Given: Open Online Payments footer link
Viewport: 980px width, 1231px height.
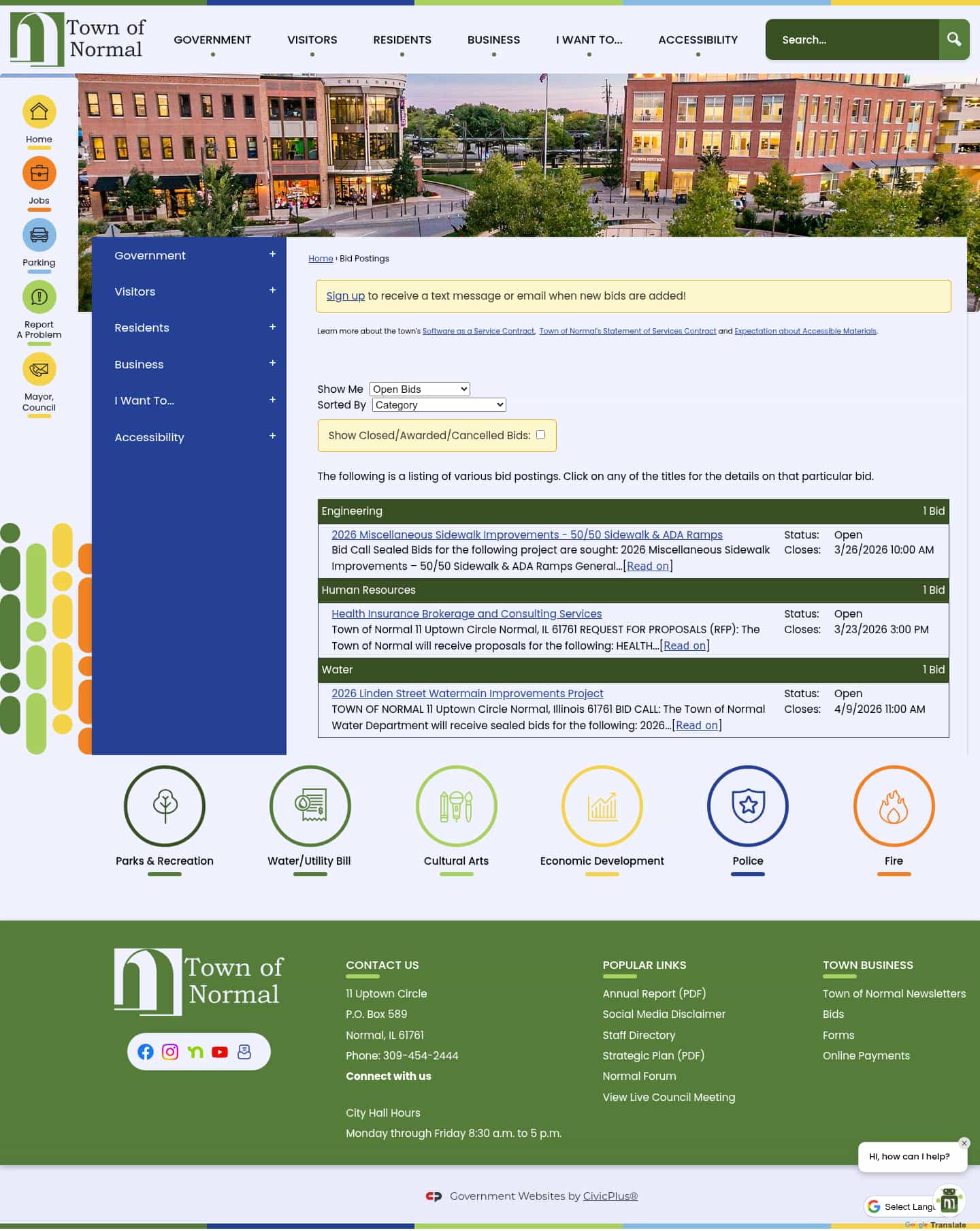Looking at the screenshot, I should click(866, 1055).
